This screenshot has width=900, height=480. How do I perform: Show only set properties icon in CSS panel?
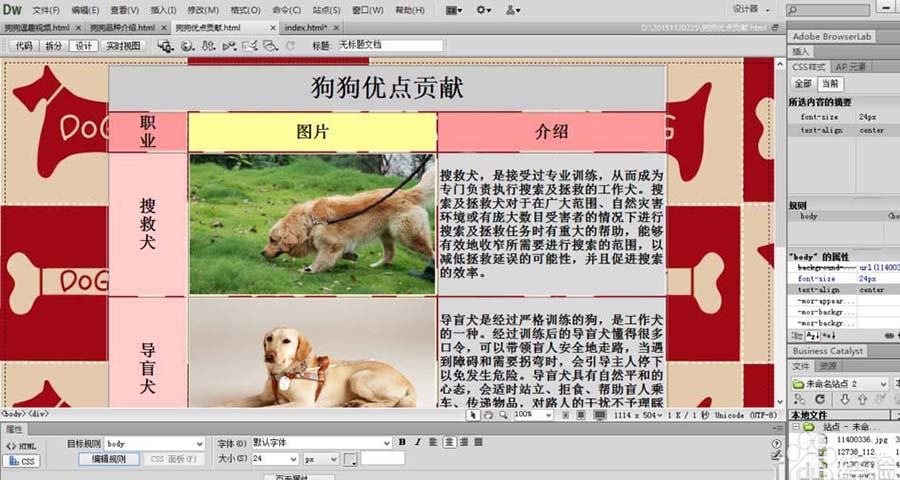pyautogui.click(x=828, y=335)
